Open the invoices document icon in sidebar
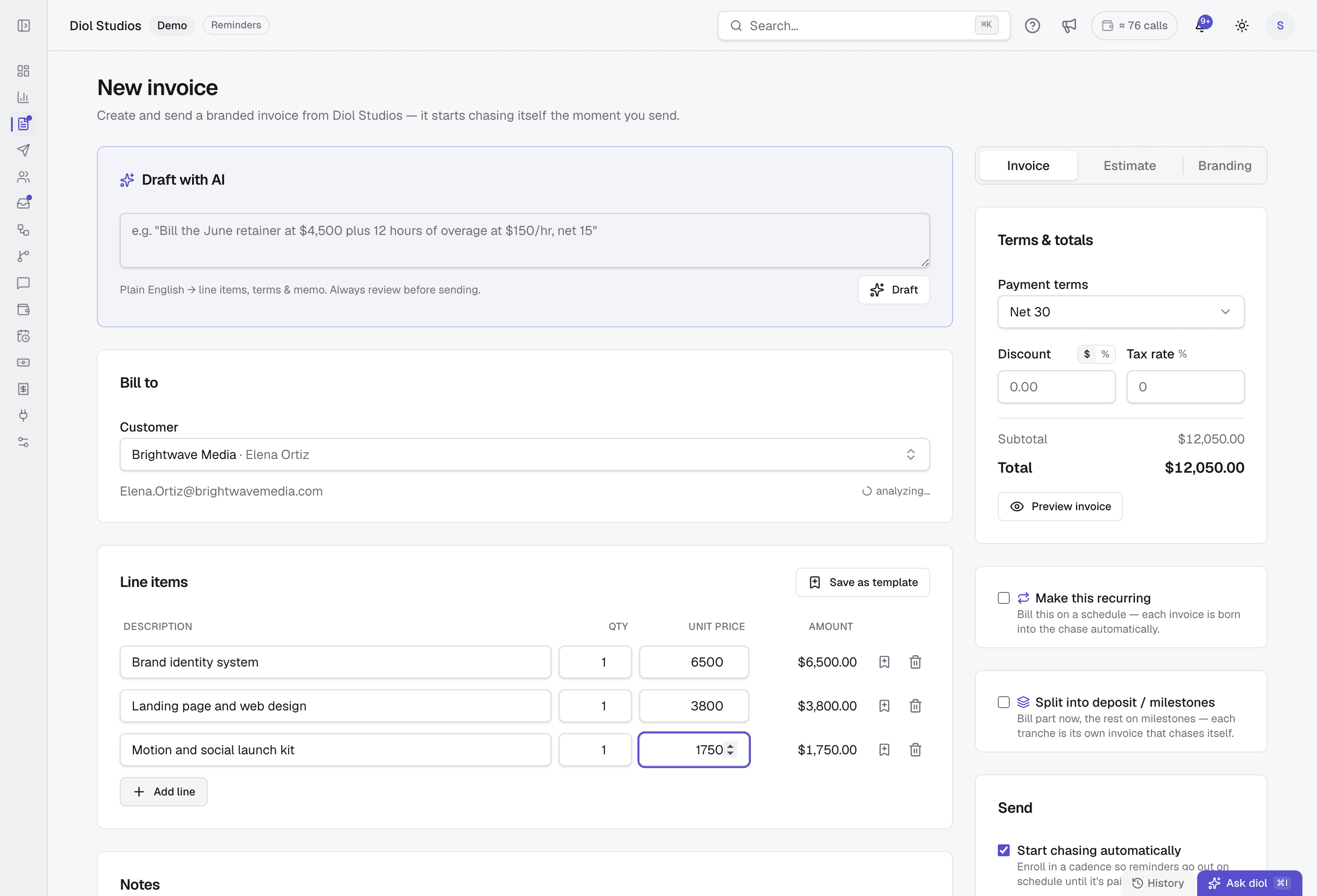Viewport: 1317px width, 896px height. tap(23, 124)
